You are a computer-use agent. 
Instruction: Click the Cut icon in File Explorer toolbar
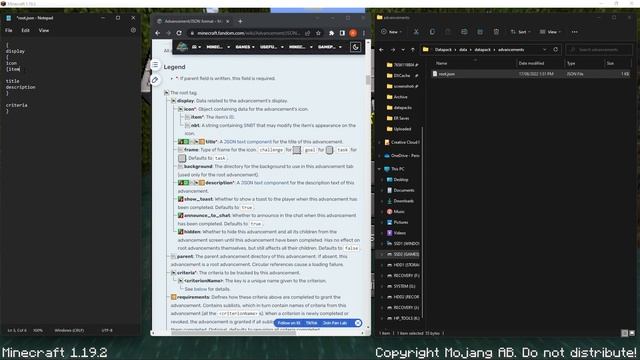coord(416,32)
